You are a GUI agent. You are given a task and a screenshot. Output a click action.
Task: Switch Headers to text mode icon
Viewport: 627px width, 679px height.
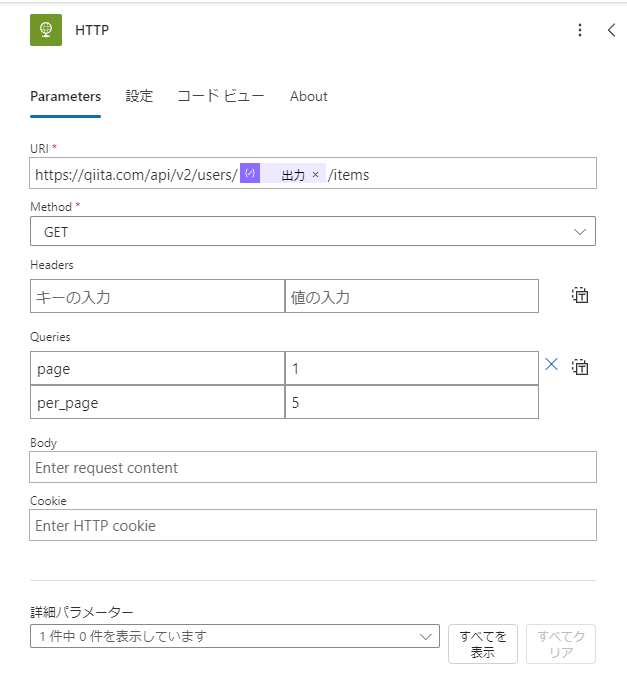tap(580, 295)
